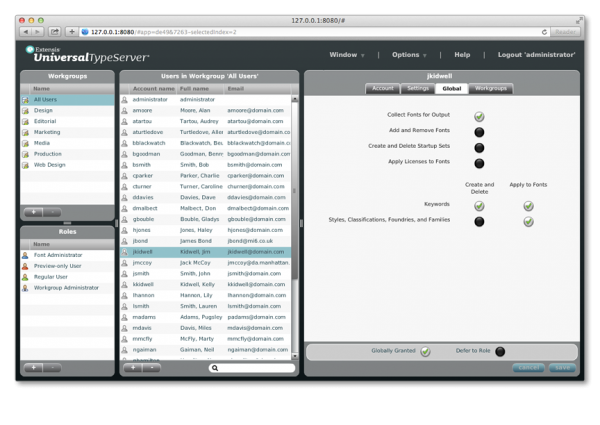Click the Editorial workgroup icon
Viewport: 600px width, 425px height.
[x=26, y=122]
